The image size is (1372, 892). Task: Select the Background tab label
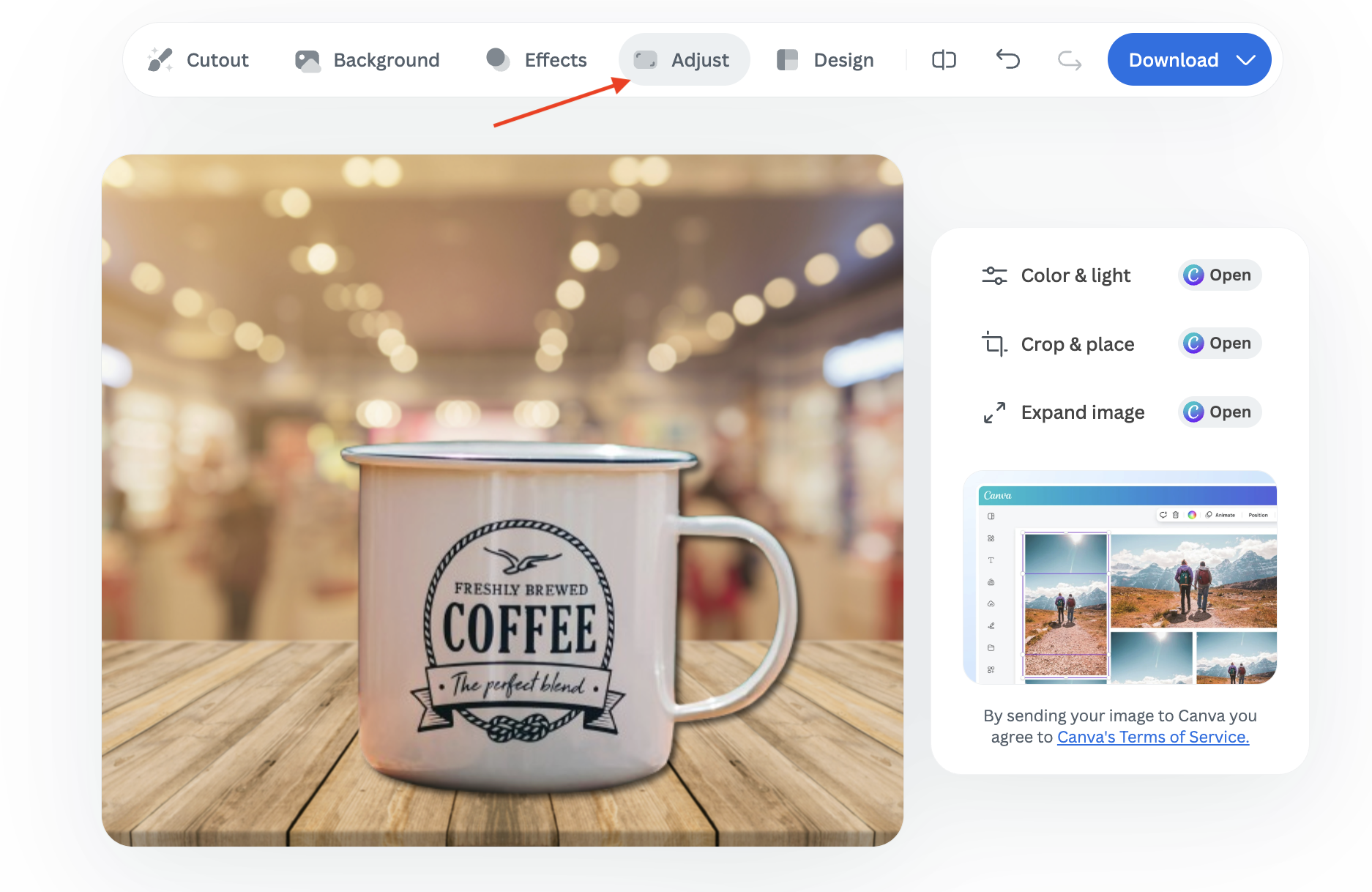(386, 60)
